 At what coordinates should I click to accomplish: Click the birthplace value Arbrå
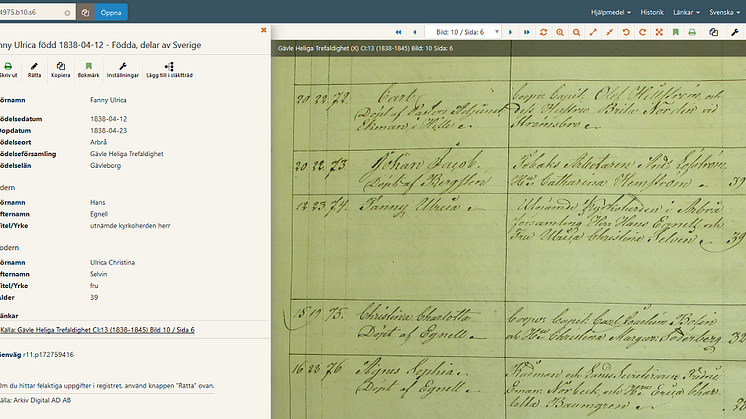pos(98,142)
